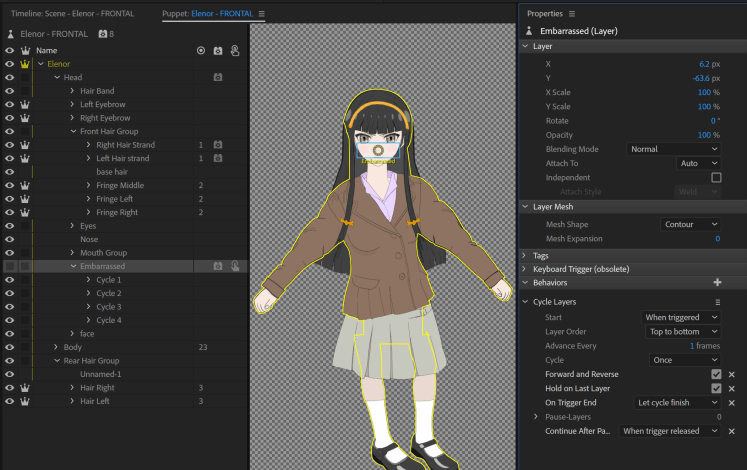747x470 pixels.
Task: Open the Blending Mode dropdown
Action: [x=673, y=149]
